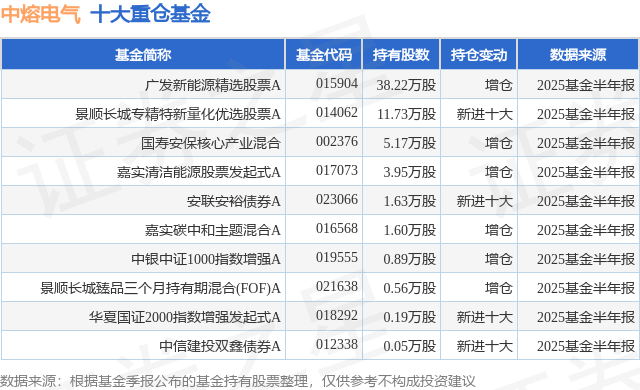640x390 pixels.
Task: Click the 持仓变动 column header
Action: pos(478,55)
